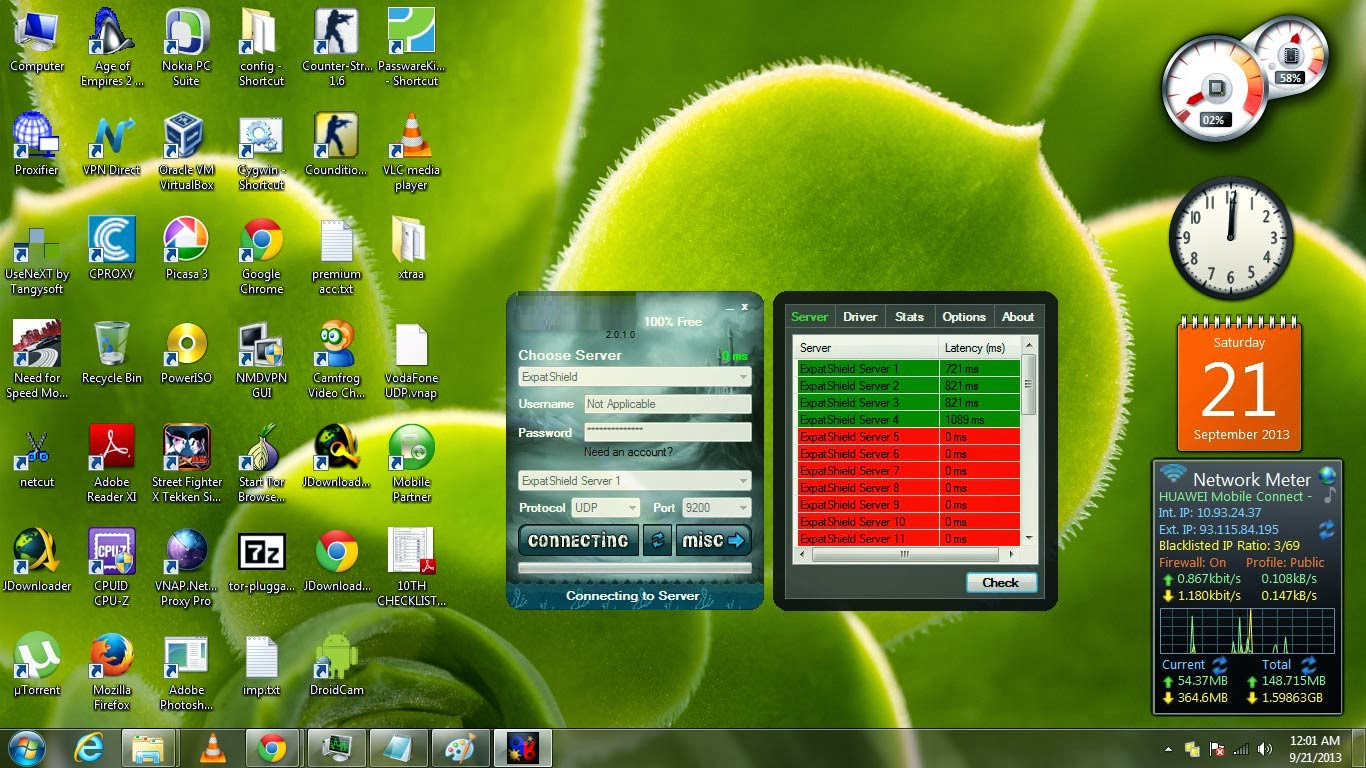1366x768 pixels.
Task: Open the CPROXY desktop icon
Action: click(112, 248)
